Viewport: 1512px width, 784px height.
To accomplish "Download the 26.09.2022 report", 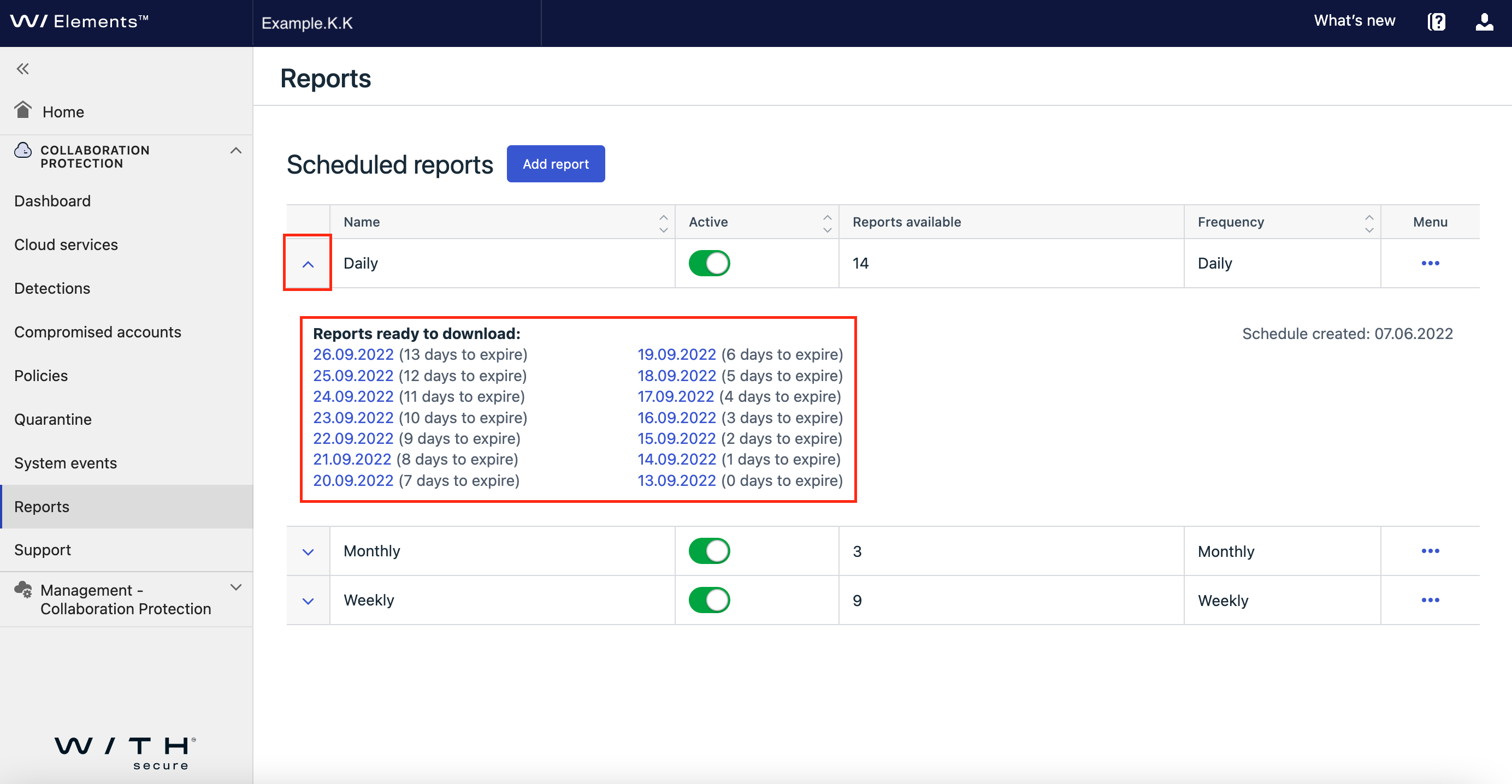I will point(353,354).
